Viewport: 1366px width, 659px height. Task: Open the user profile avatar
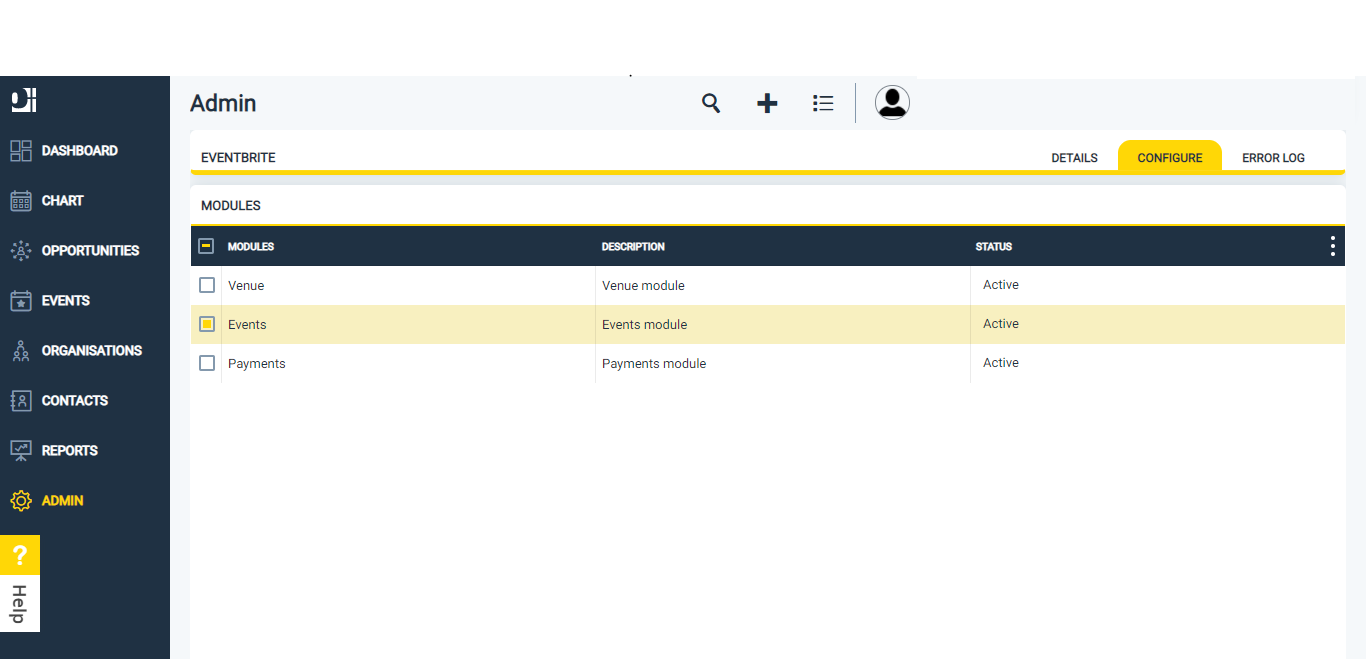pos(892,102)
